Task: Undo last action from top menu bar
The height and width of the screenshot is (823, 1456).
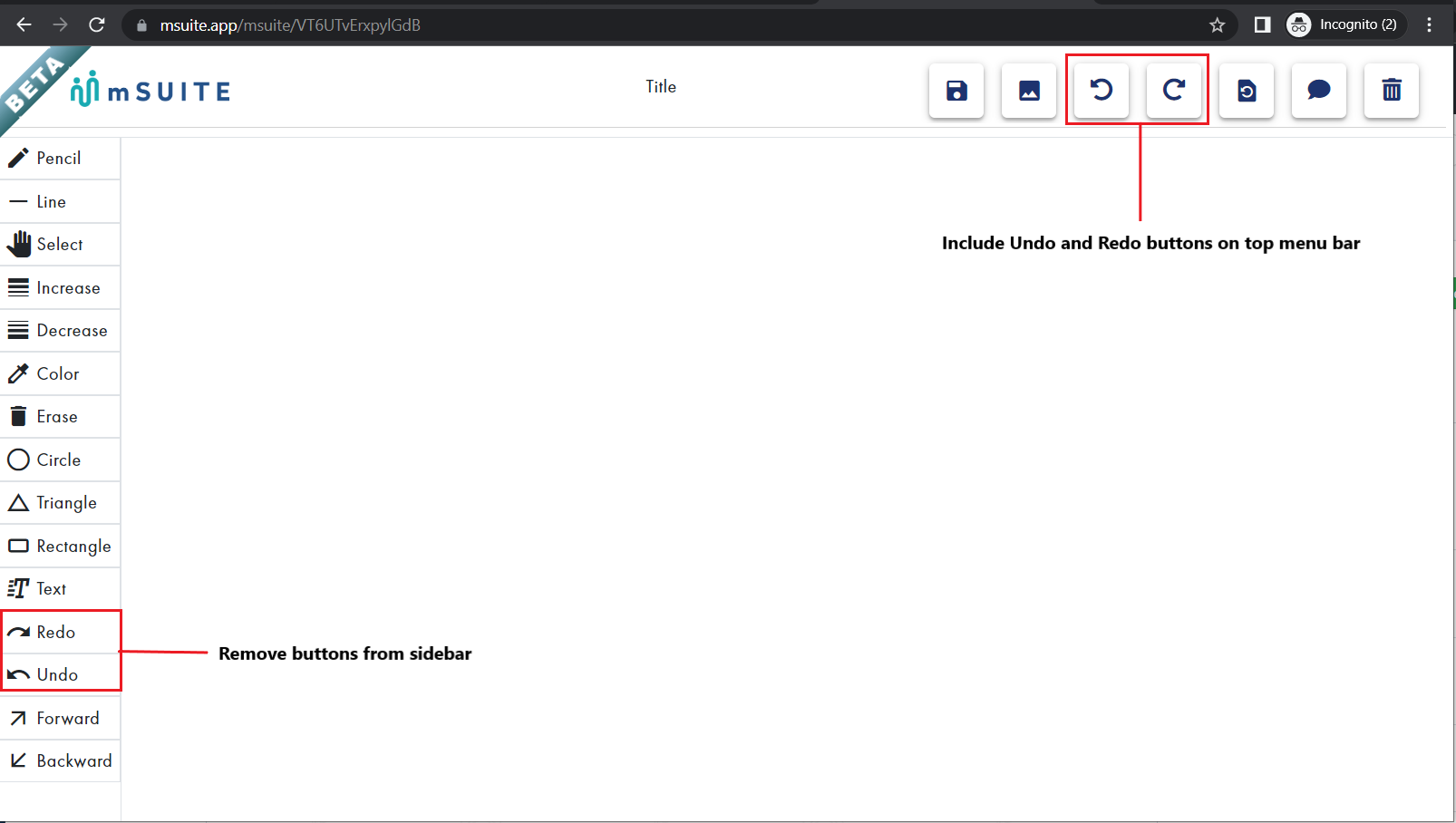Action: 1100,90
